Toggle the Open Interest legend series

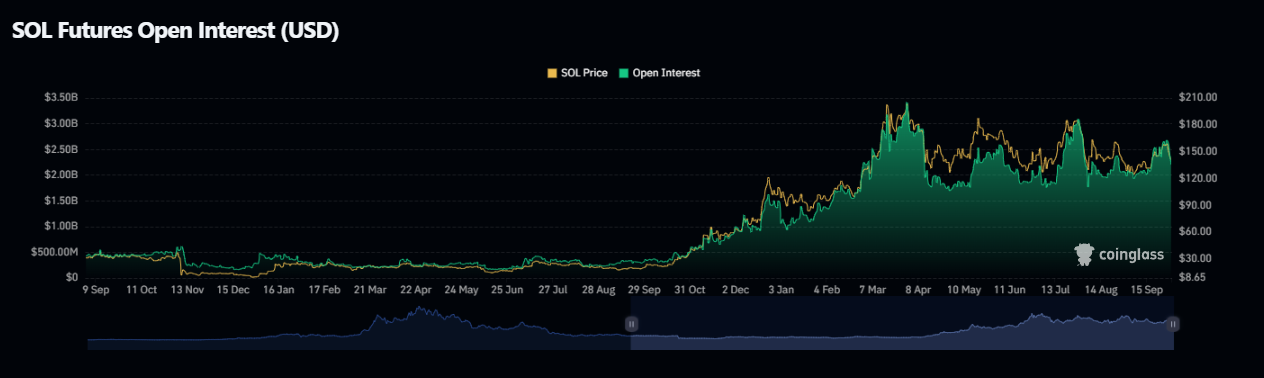point(660,73)
